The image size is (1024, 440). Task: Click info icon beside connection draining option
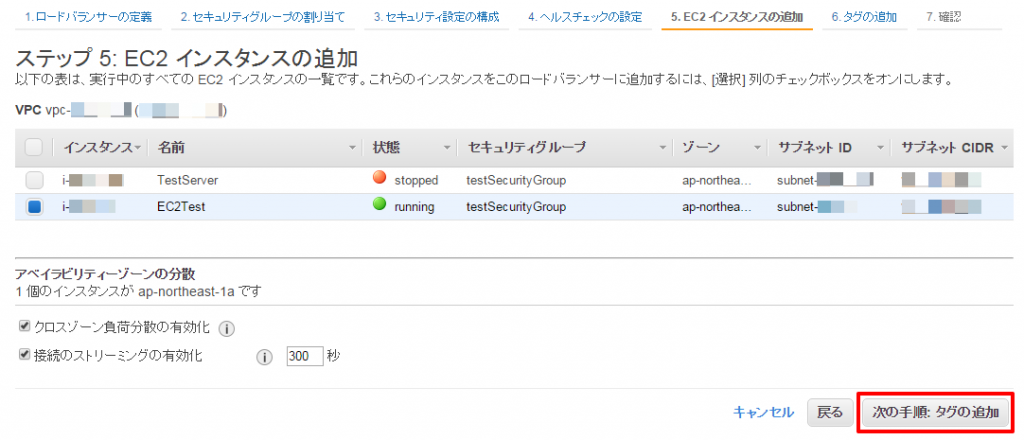click(x=264, y=357)
